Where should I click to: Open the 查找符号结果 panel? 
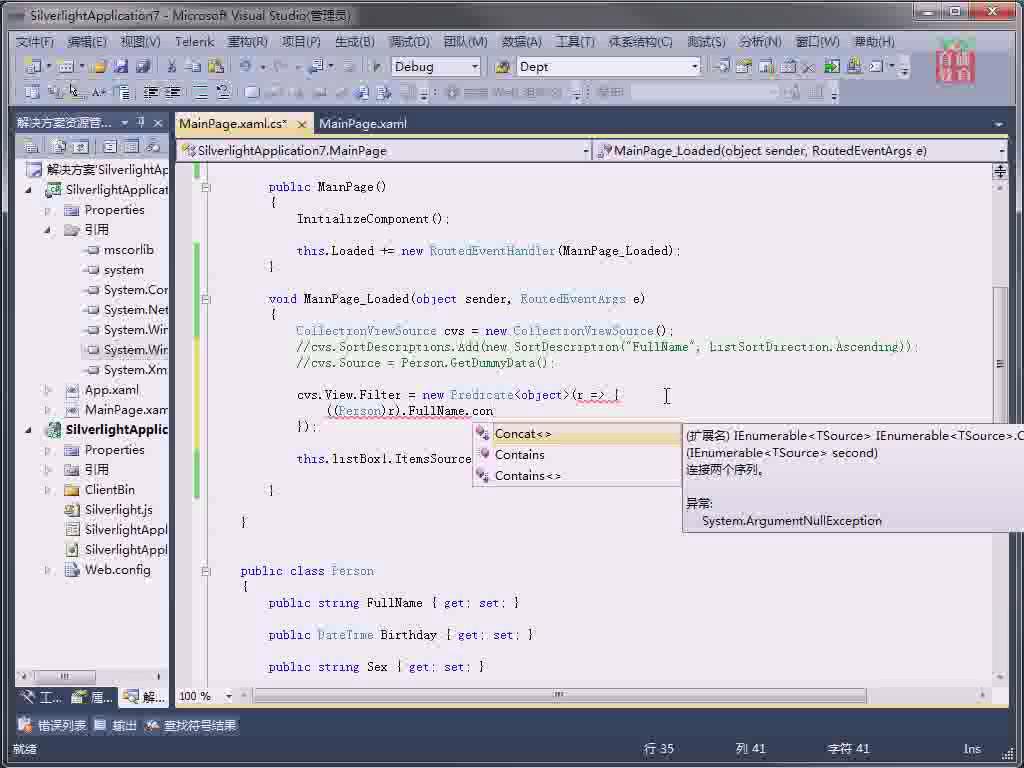[x=191, y=726]
